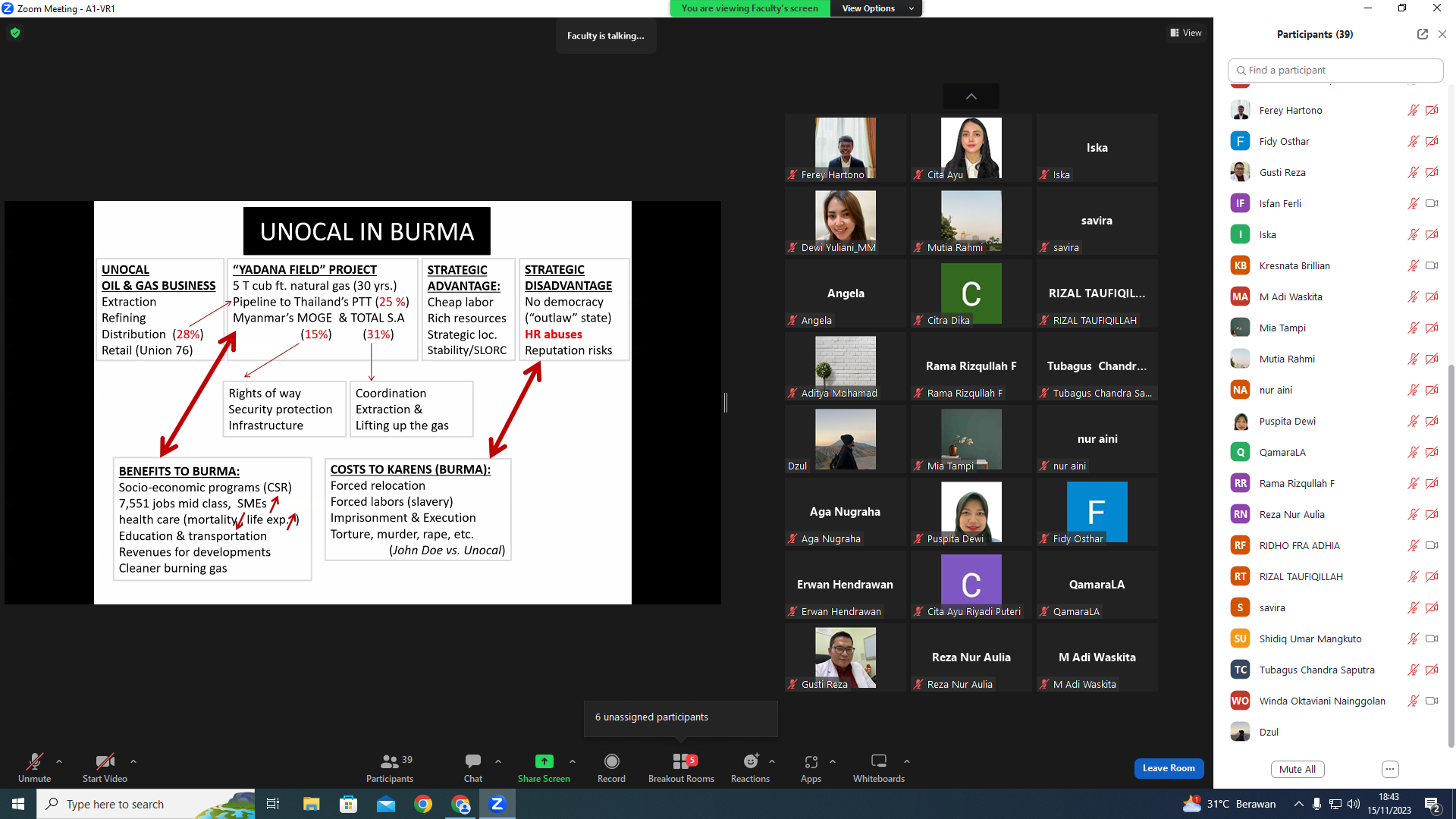Open the notification center icon
This screenshot has height=819, width=1456.
pyautogui.click(x=1432, y=804)
